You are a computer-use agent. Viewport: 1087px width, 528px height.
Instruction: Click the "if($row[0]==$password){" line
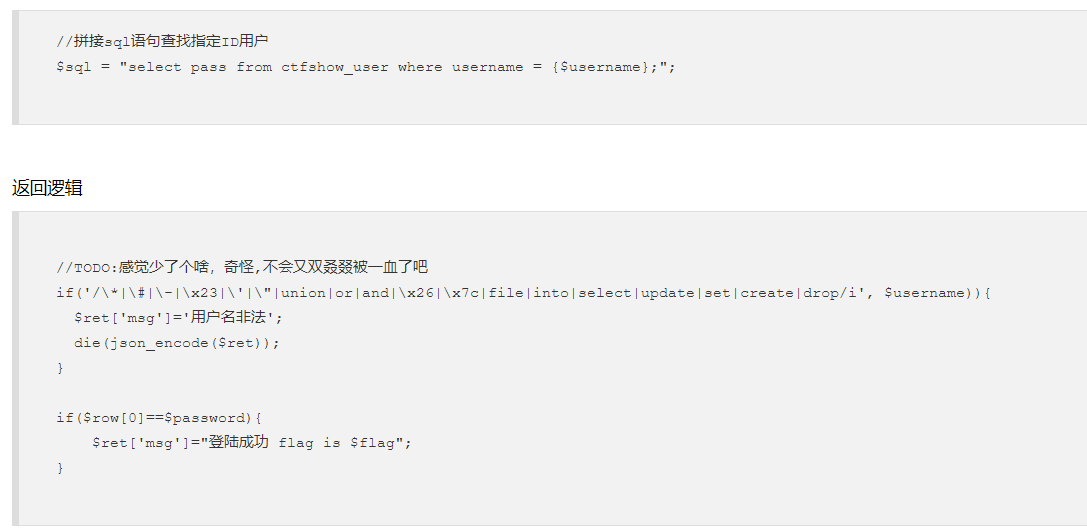click(159, 418)
